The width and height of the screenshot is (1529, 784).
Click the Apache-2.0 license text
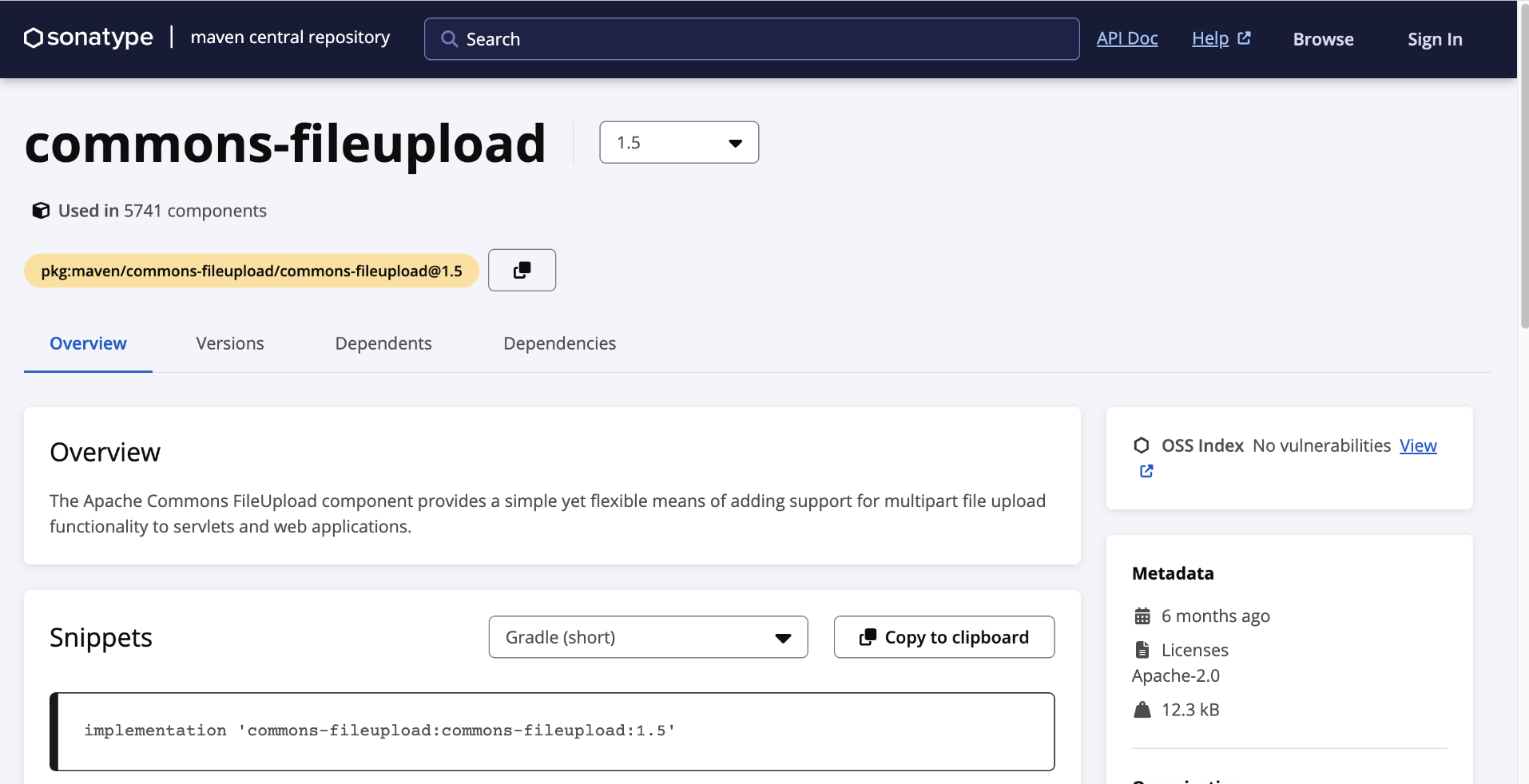[x=1176, y=675]
